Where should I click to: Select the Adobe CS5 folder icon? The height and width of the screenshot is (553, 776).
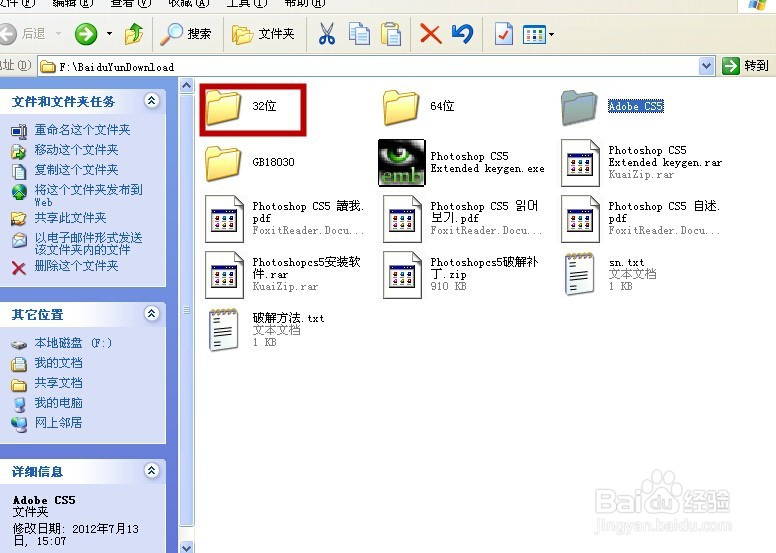coord(579,107)
